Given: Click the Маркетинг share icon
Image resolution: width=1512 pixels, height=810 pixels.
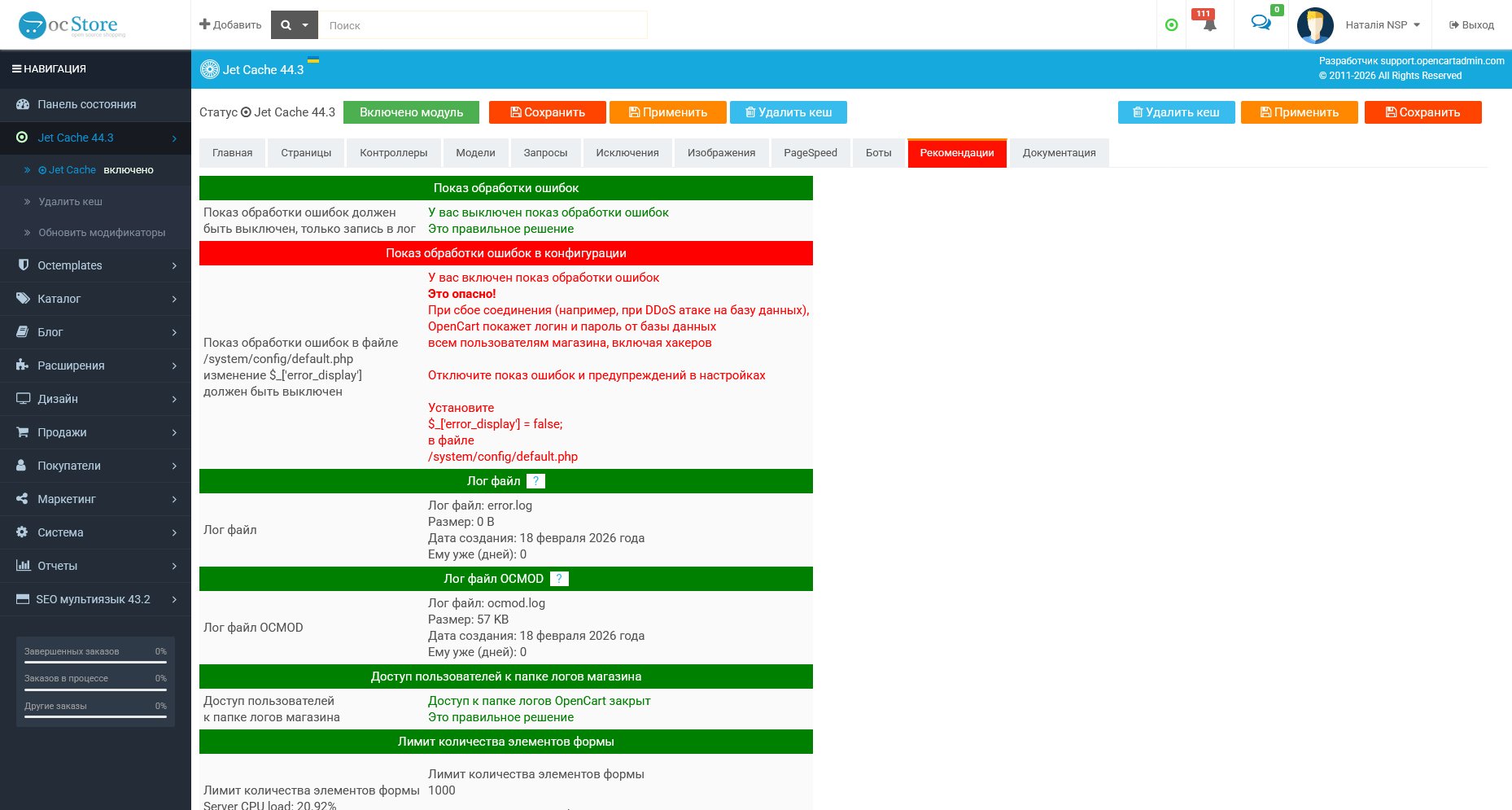Looking at the screenshot, I should coord(22,499).
